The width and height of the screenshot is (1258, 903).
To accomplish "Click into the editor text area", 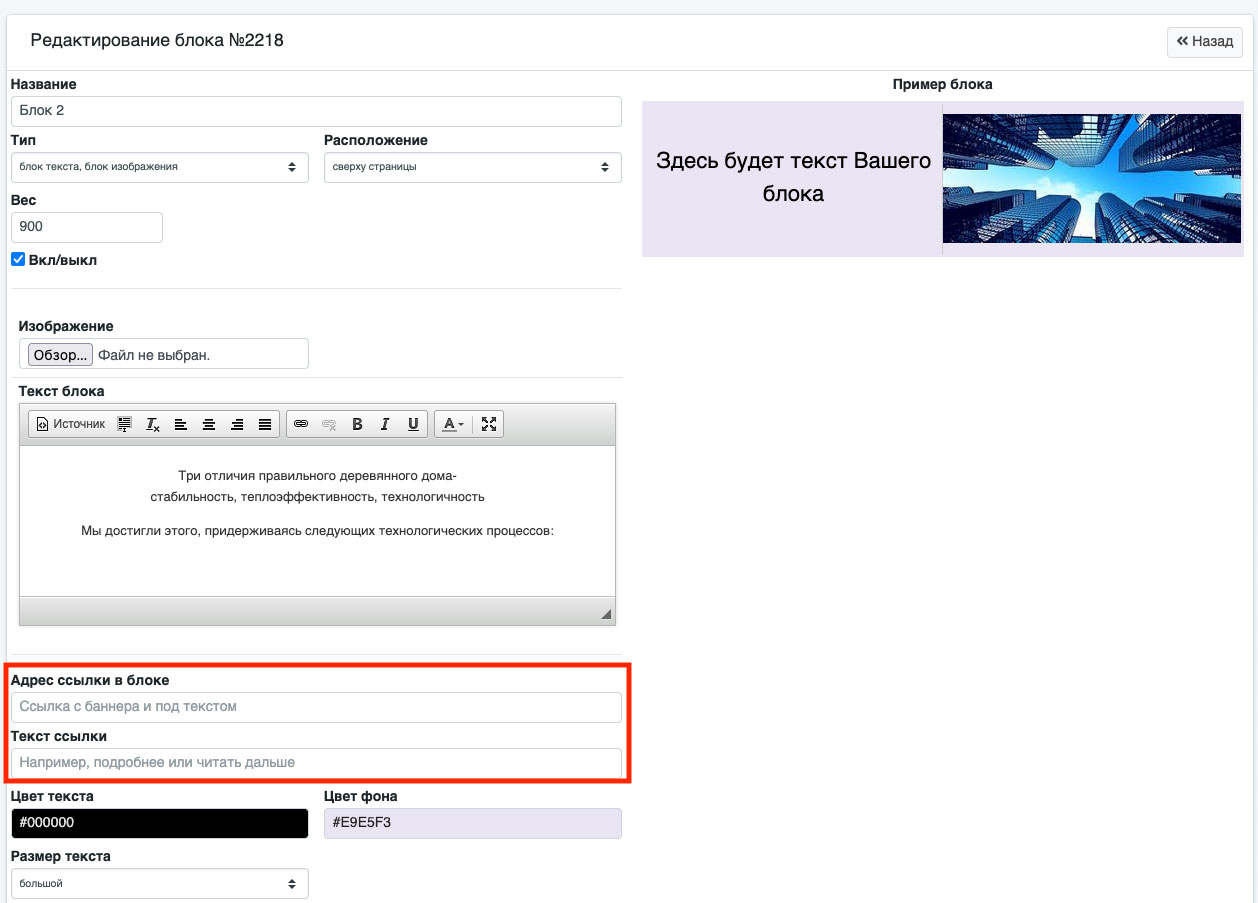I will (317, 521).
